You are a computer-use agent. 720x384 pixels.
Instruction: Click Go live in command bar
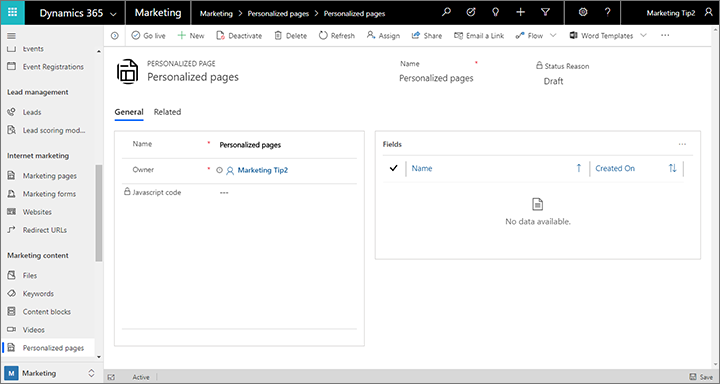[148, 35]
